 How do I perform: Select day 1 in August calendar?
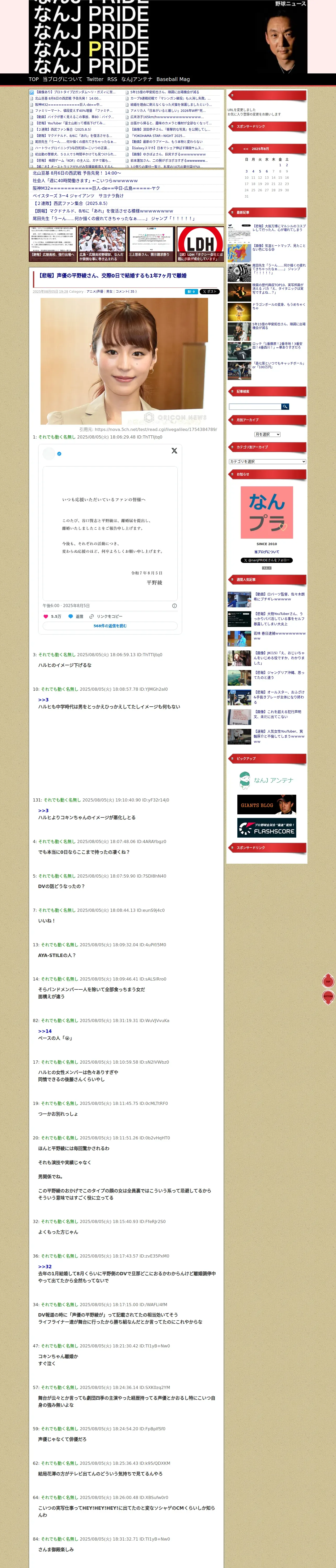[281, 165]
